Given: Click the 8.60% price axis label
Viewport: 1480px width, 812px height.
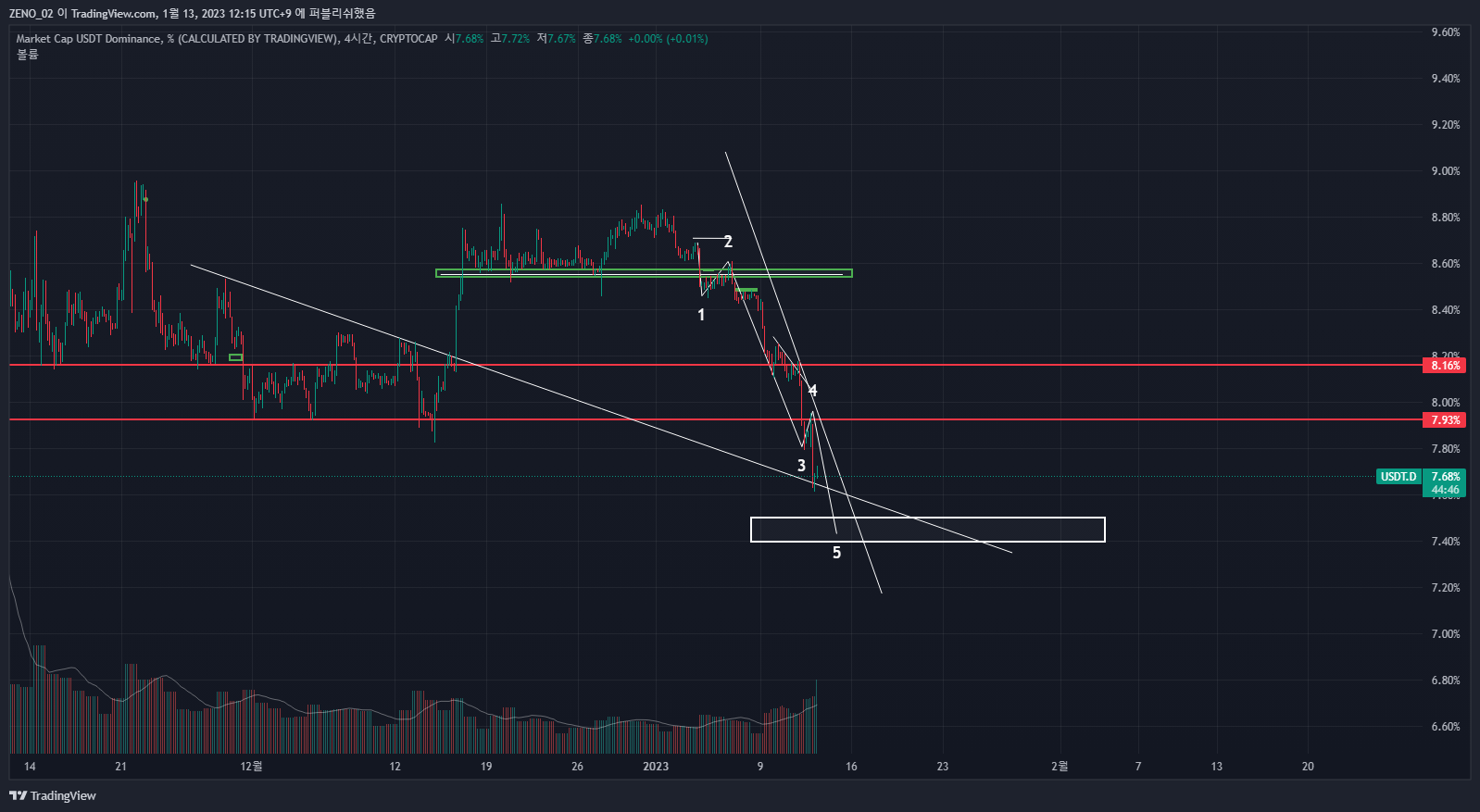Looking at the screenshot, I should tap(1445, 264).
